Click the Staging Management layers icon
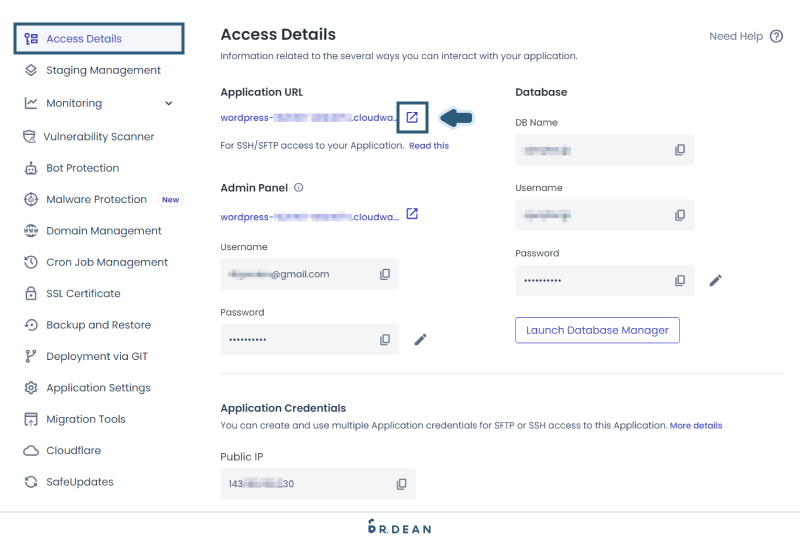The image size is (800, 542). pyautogui.click(x=31, y=70)
